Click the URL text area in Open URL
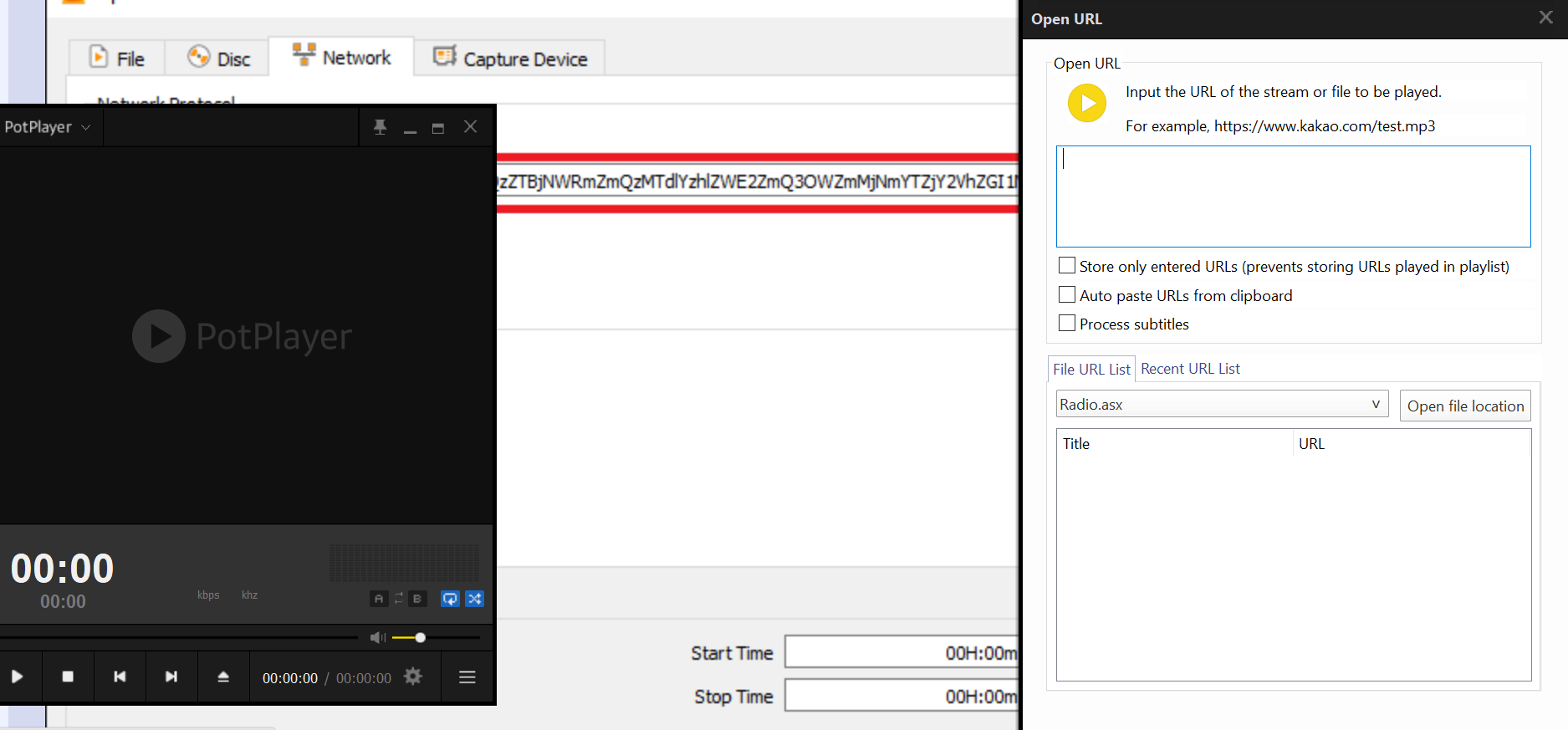This screenshot has width=1568, height=730. tap(1293, 197)
